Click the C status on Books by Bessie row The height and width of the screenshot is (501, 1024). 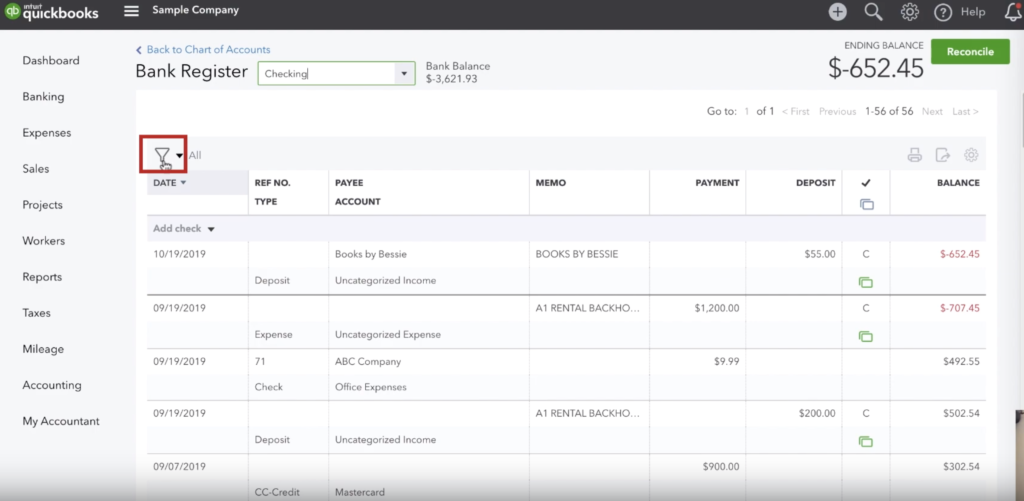[866, 254]
